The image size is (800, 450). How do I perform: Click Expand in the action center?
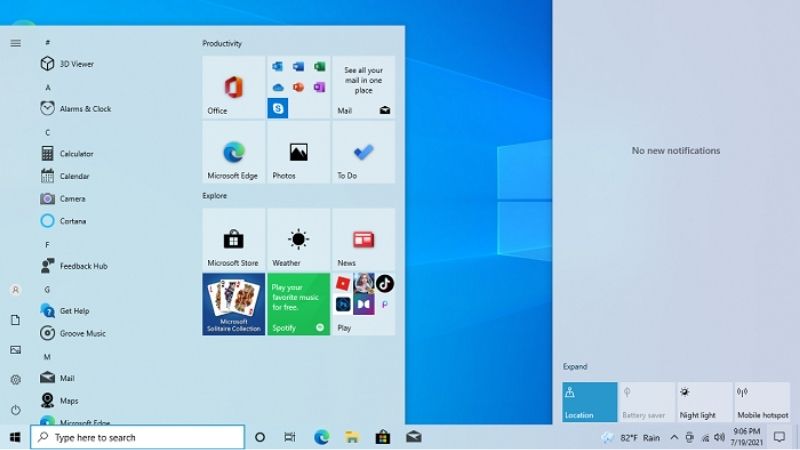pyautogui.click(x=574, y=367)
